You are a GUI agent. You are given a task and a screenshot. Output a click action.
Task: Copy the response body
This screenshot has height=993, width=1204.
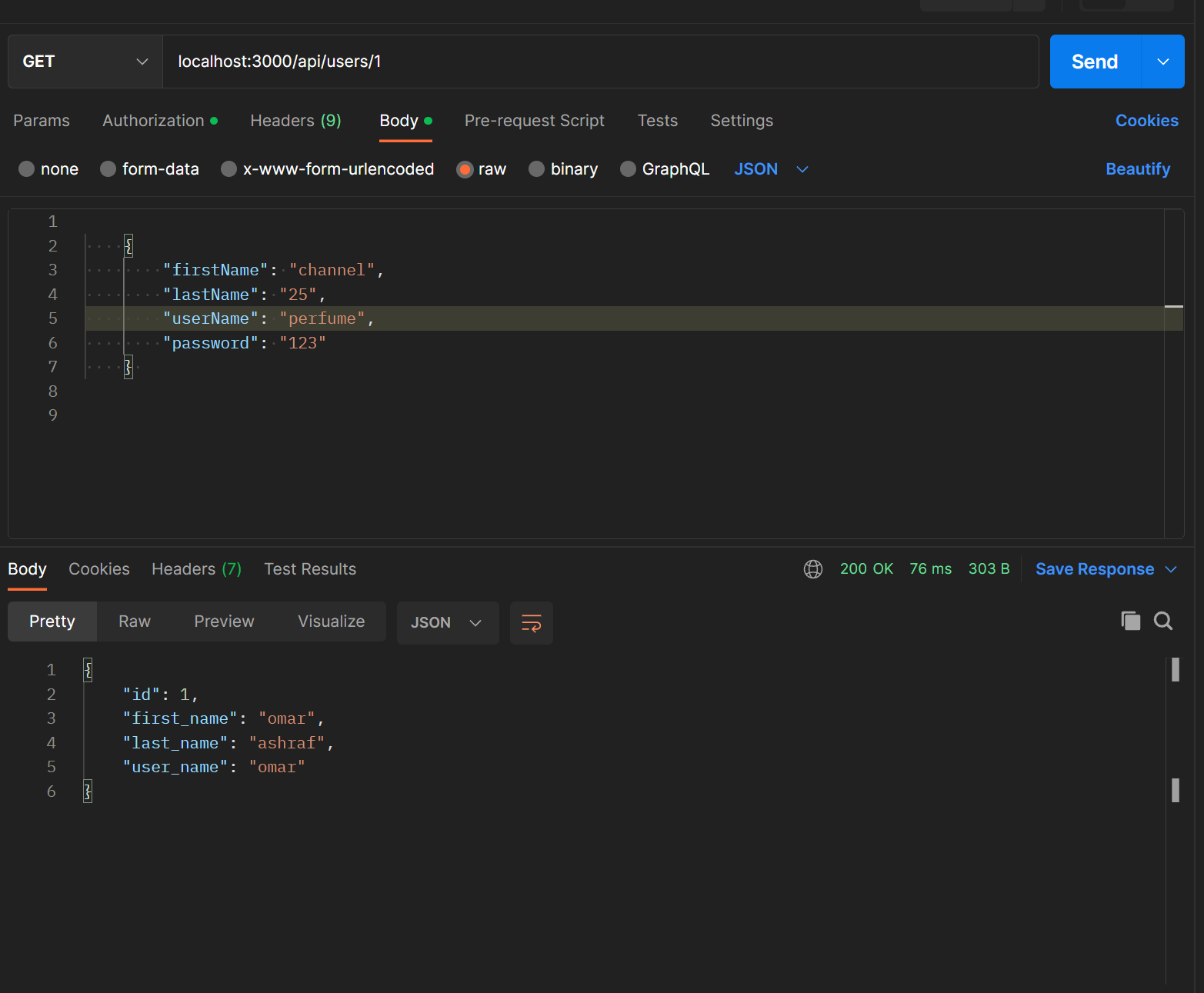point(1130,621)
